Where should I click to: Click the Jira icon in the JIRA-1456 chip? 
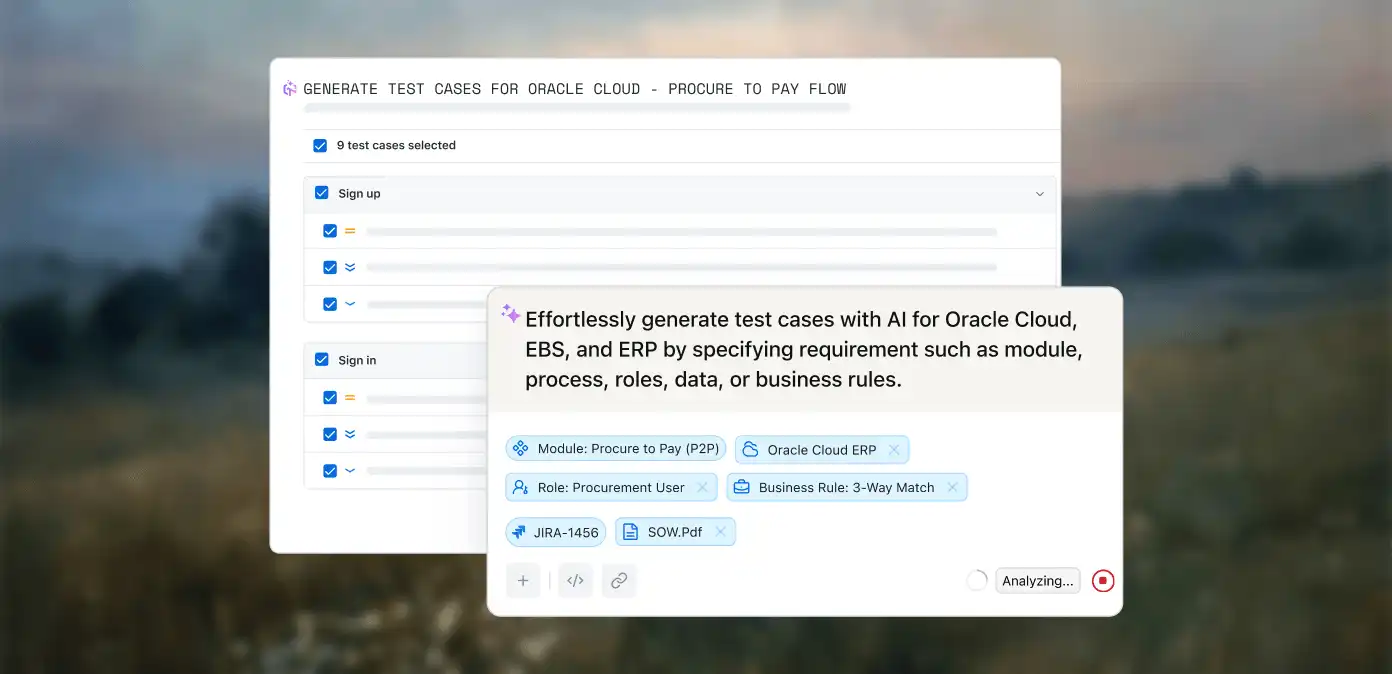tap(519, 532)
